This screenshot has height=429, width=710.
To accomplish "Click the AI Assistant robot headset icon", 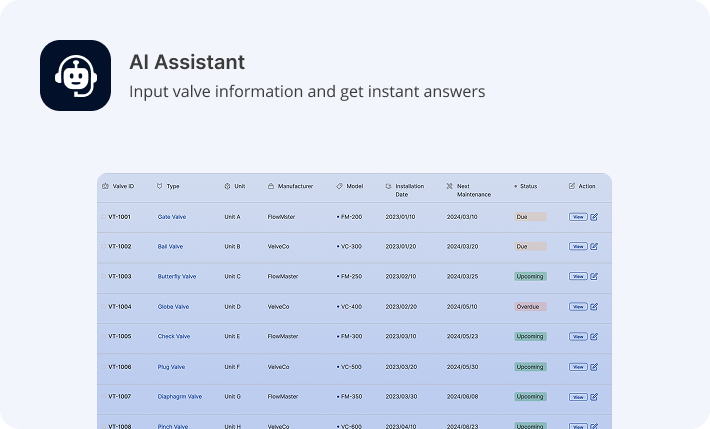I will (x=75, y=75).
